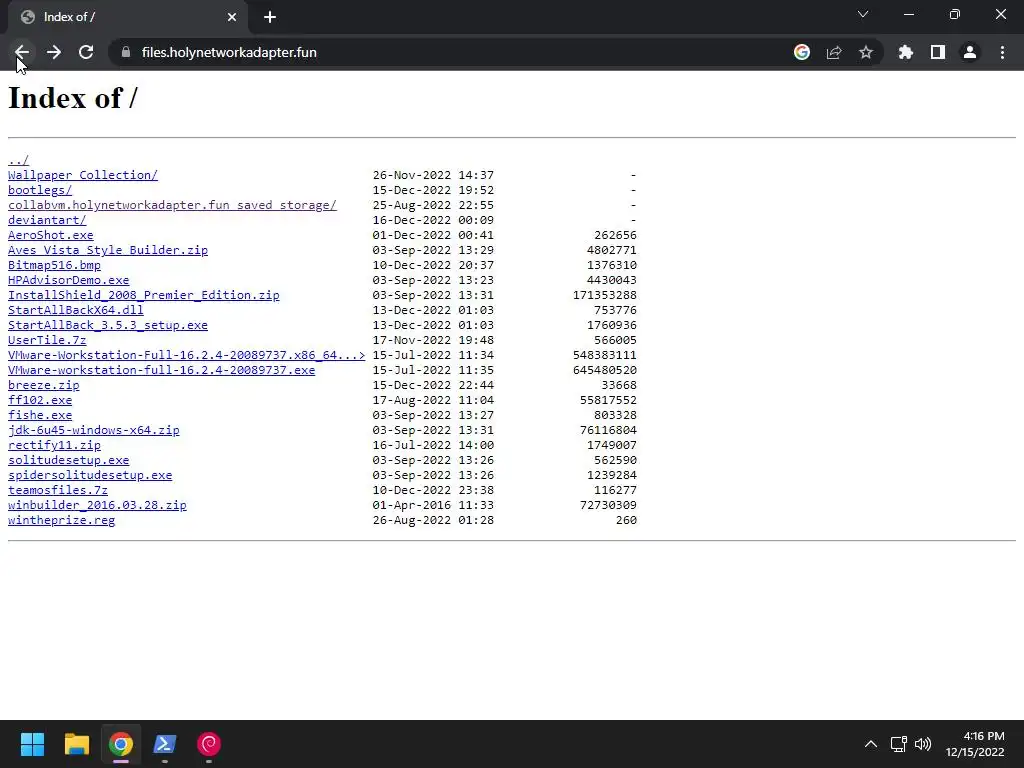Image resolution: width=1024 pixels, height=768 pixels.
Task: Download StartAllBack_3.5.3_setup.exe
Action: point(108,325)
